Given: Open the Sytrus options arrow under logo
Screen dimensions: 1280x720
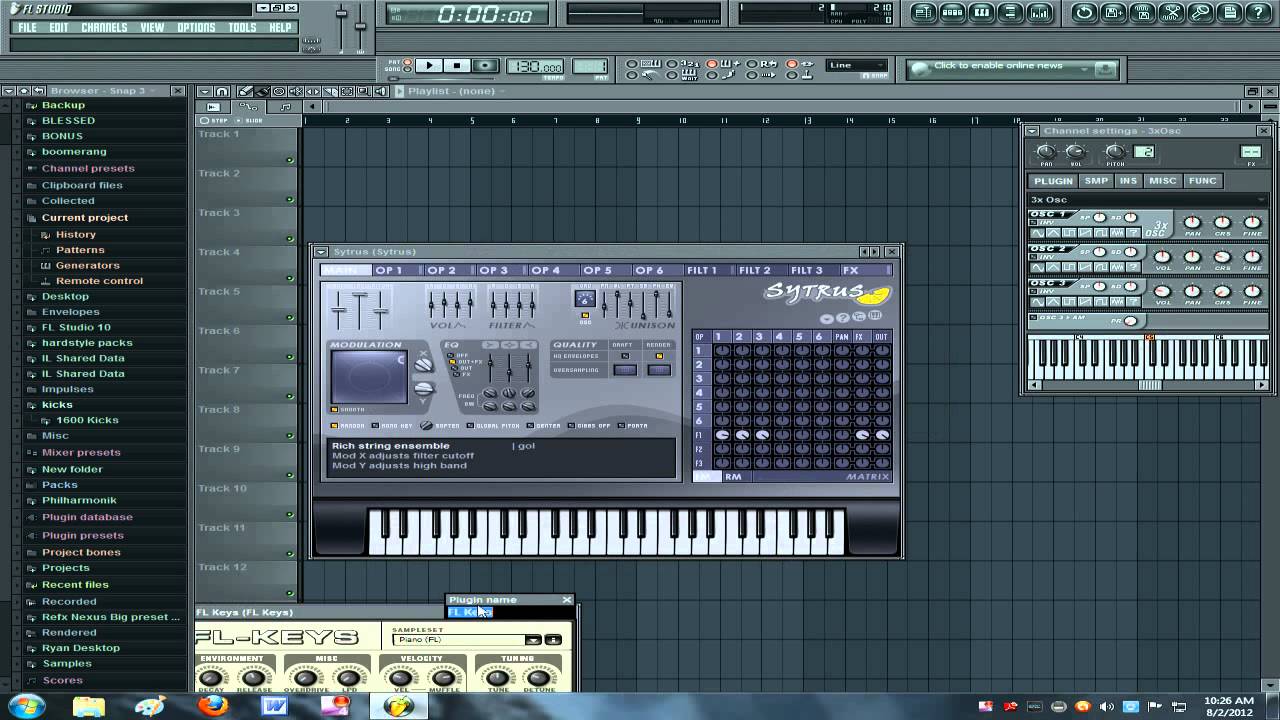Looking at the screenshot, I should click(x=827, y=319).
